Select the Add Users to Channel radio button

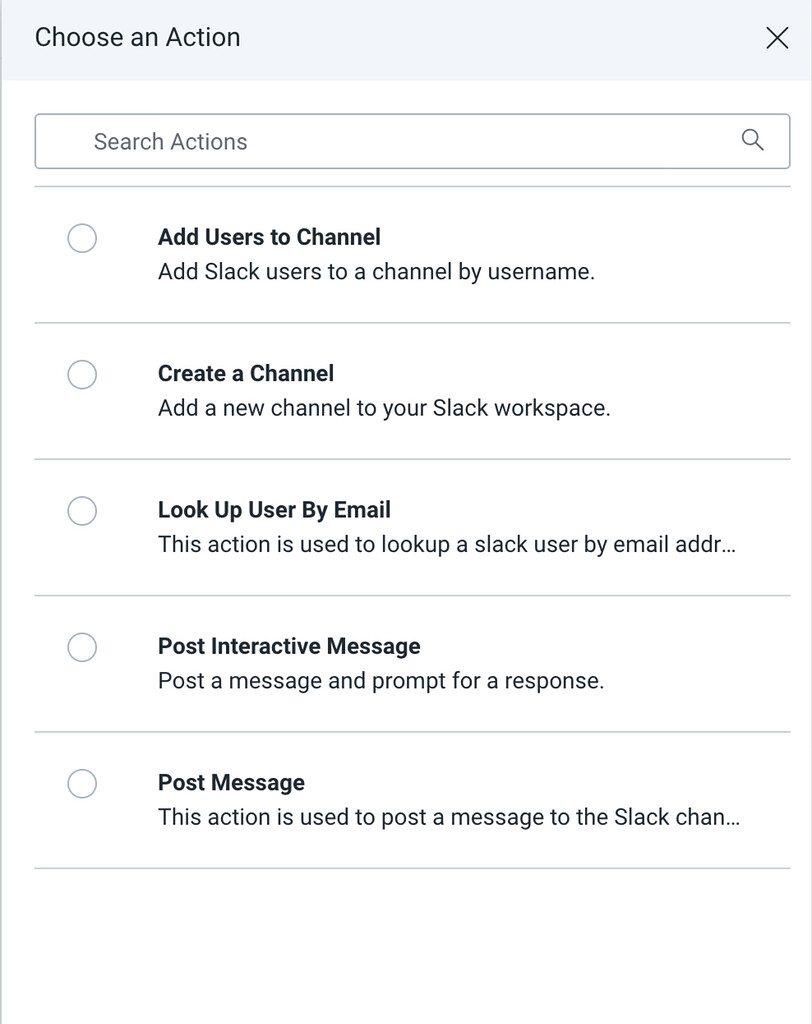pyautogui.click(x=82, y=239)
